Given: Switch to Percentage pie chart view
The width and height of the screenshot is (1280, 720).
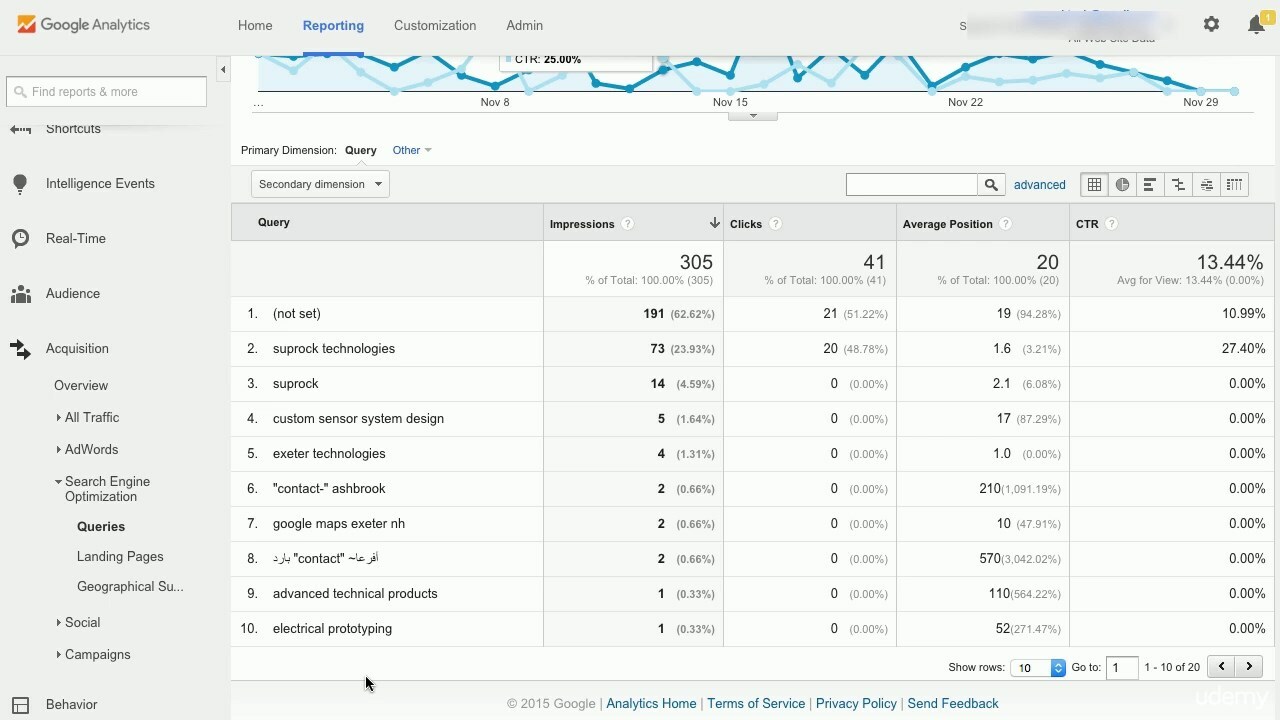Looking at the screenshot, I should click(1123, 184).
